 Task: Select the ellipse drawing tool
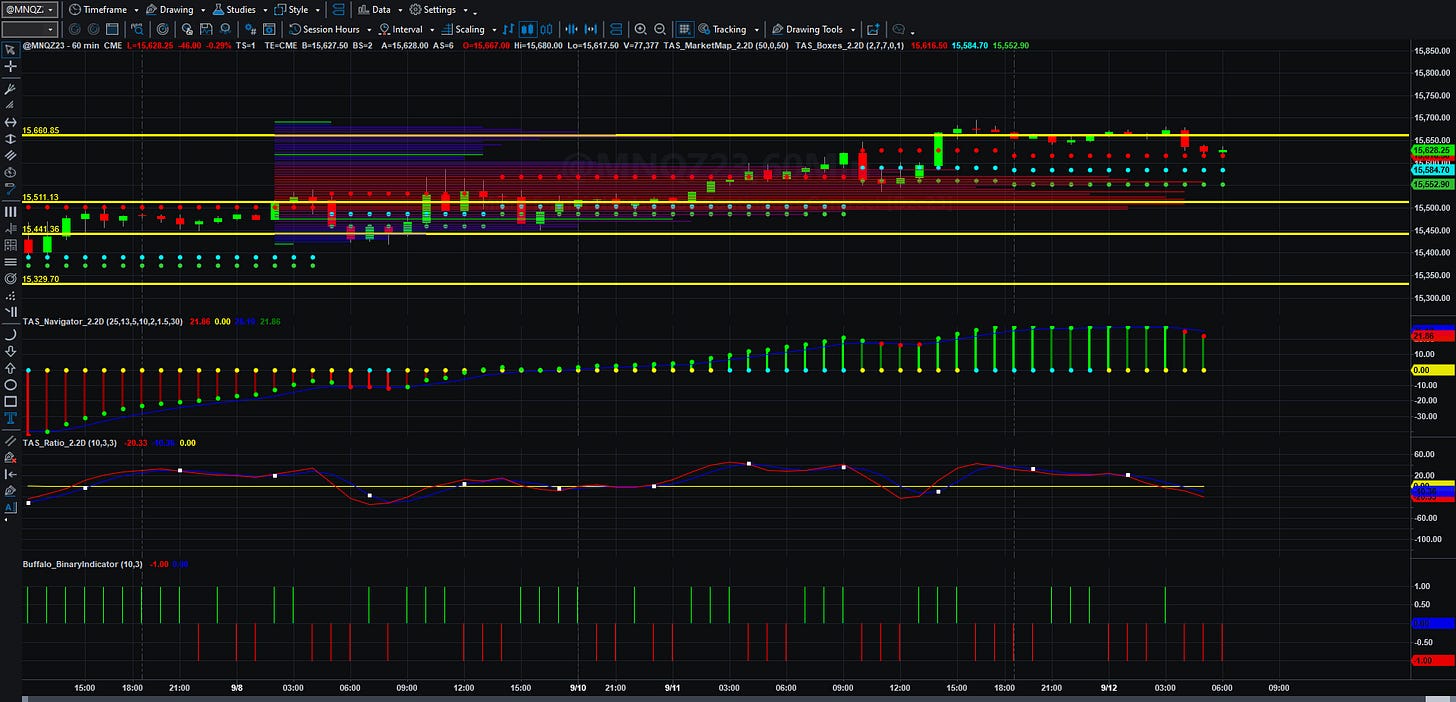coord(10,384)
